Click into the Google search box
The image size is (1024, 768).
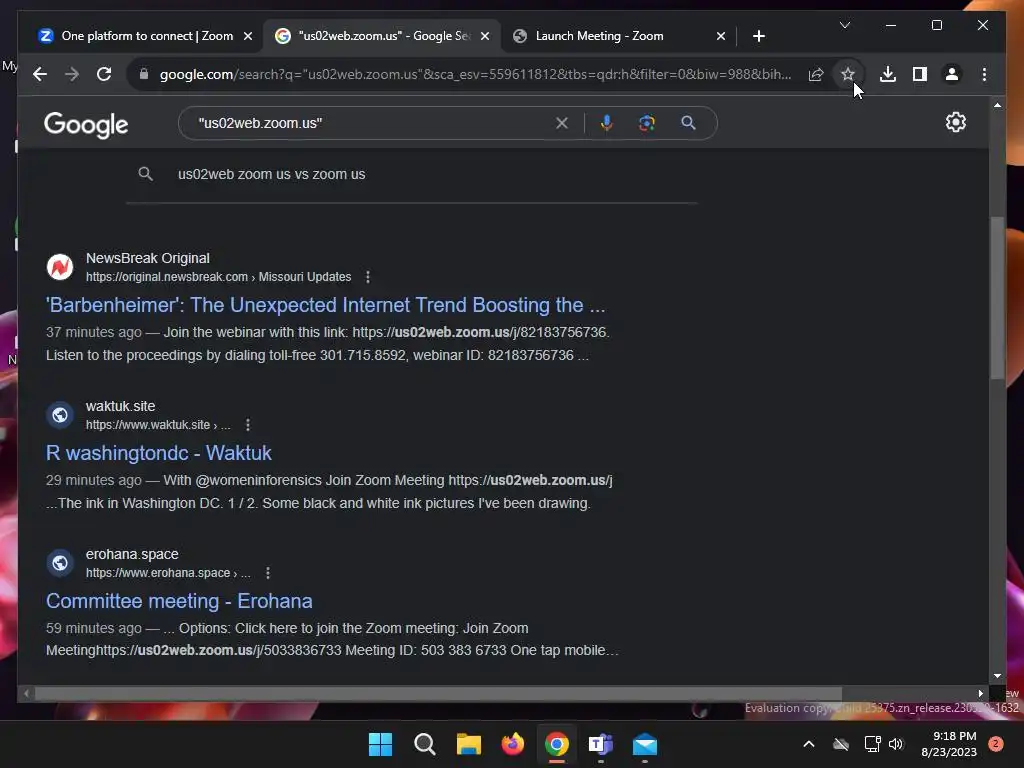[x=372, y=123]
